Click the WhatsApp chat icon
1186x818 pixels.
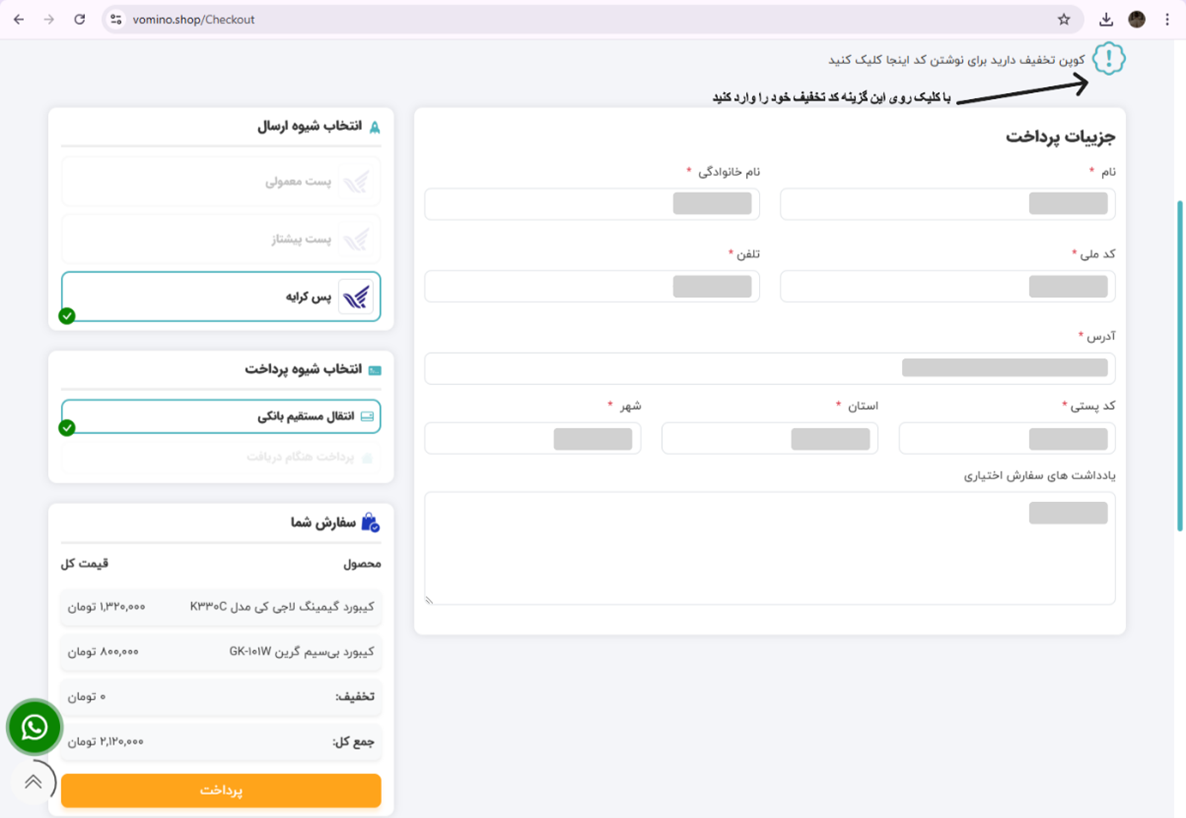click(35, 727)
